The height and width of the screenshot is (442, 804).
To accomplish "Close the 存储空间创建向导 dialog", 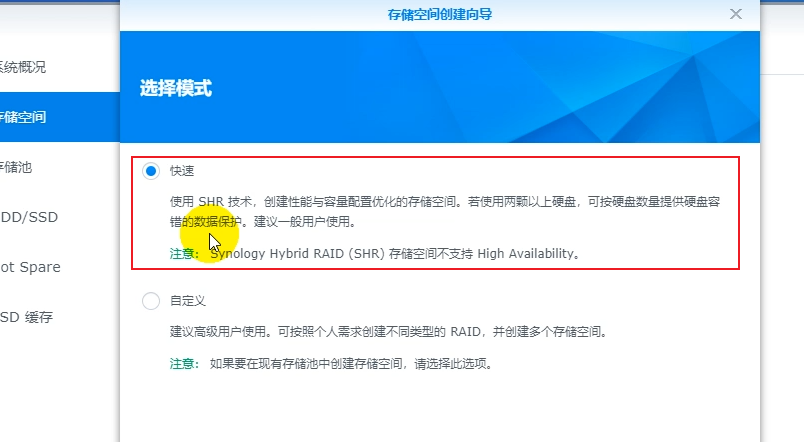I will (x=736, y=14).
